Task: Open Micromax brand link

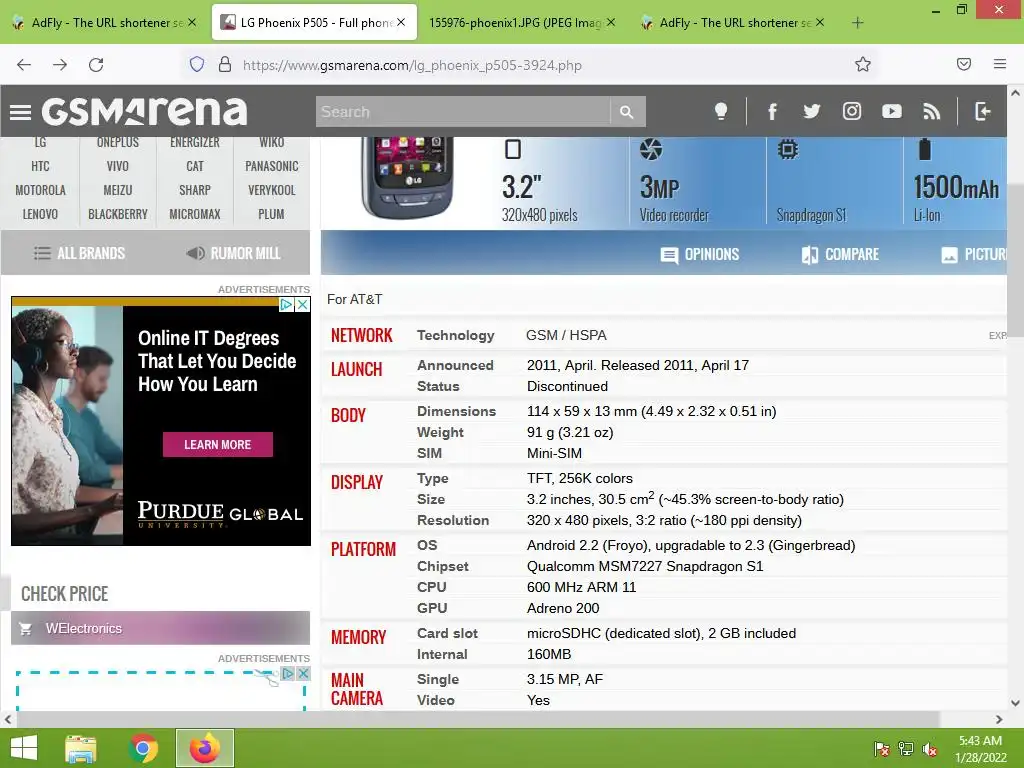Action: 195,214
